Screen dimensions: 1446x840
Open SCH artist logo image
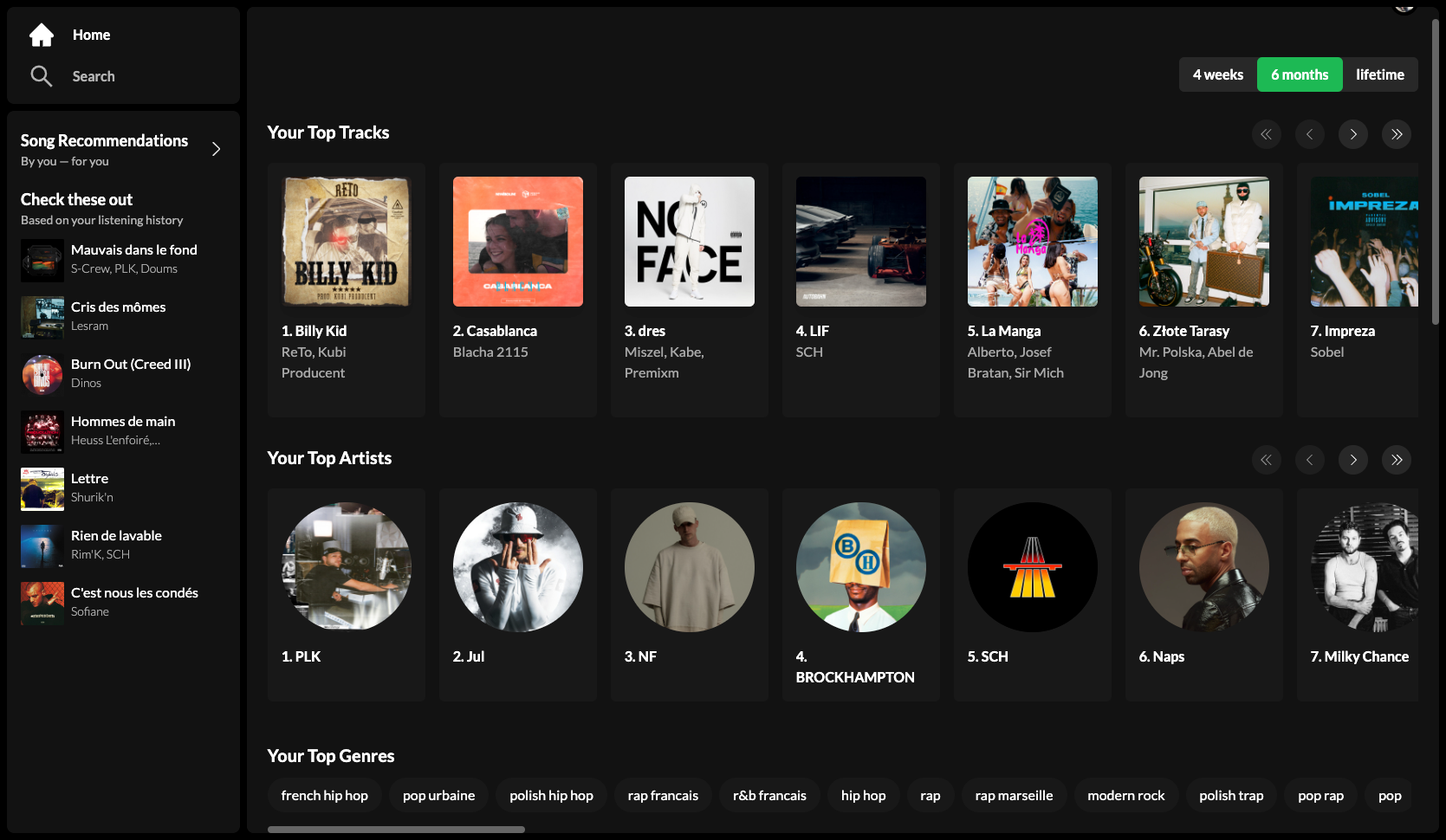(1033, 567)
